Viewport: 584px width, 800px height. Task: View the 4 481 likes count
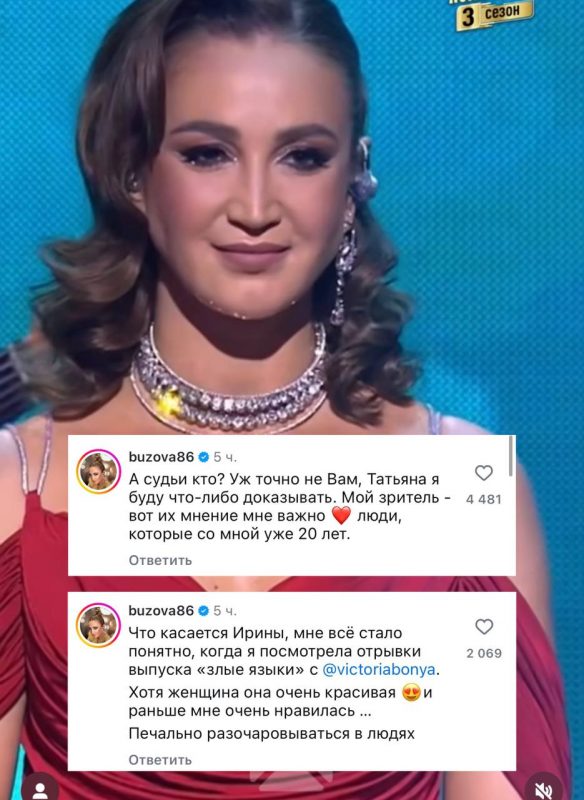(x=484, y=499)
